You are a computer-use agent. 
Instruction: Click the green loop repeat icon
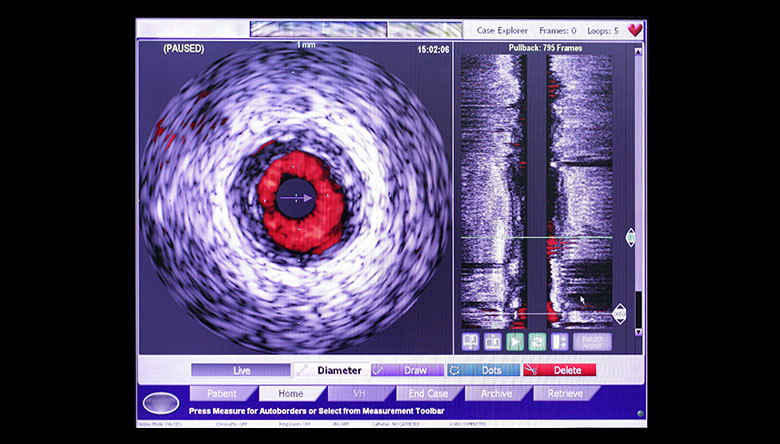coord(537,341)
